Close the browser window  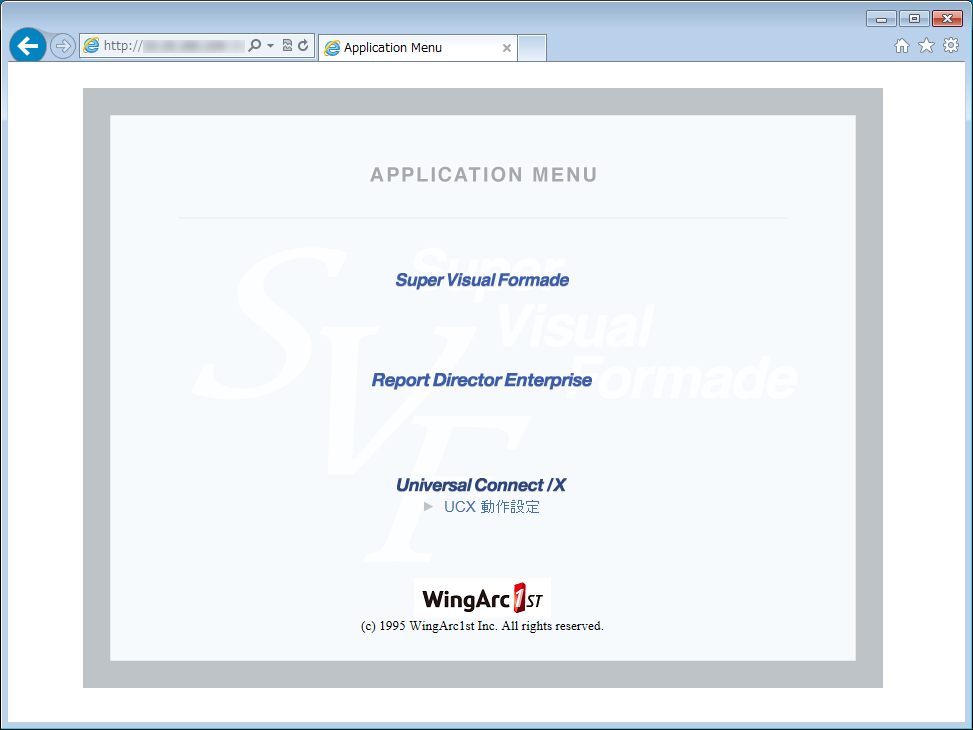point(948,19)
